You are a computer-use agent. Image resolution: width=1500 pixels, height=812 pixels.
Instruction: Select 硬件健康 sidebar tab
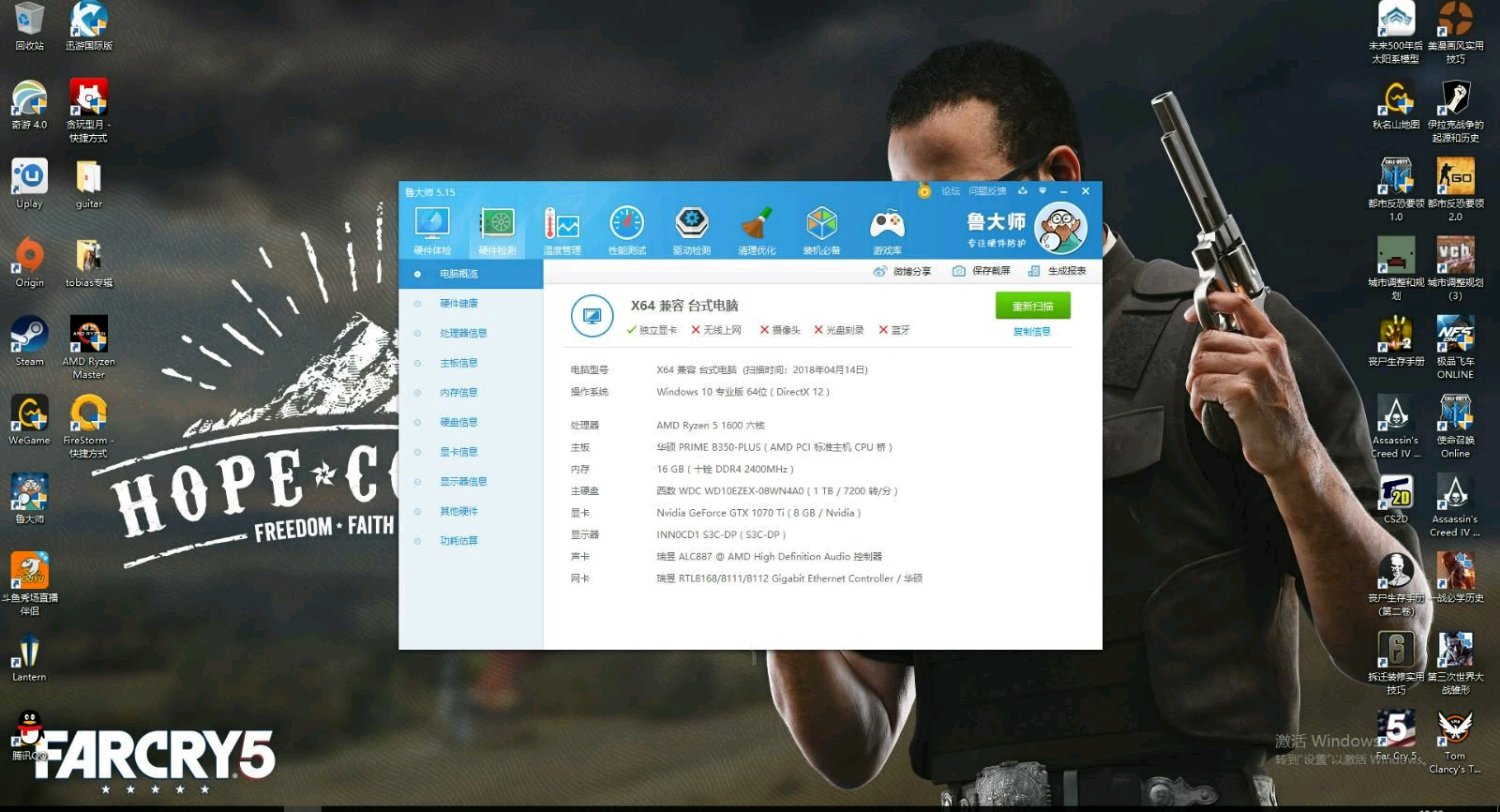click(x=471, y=303)
